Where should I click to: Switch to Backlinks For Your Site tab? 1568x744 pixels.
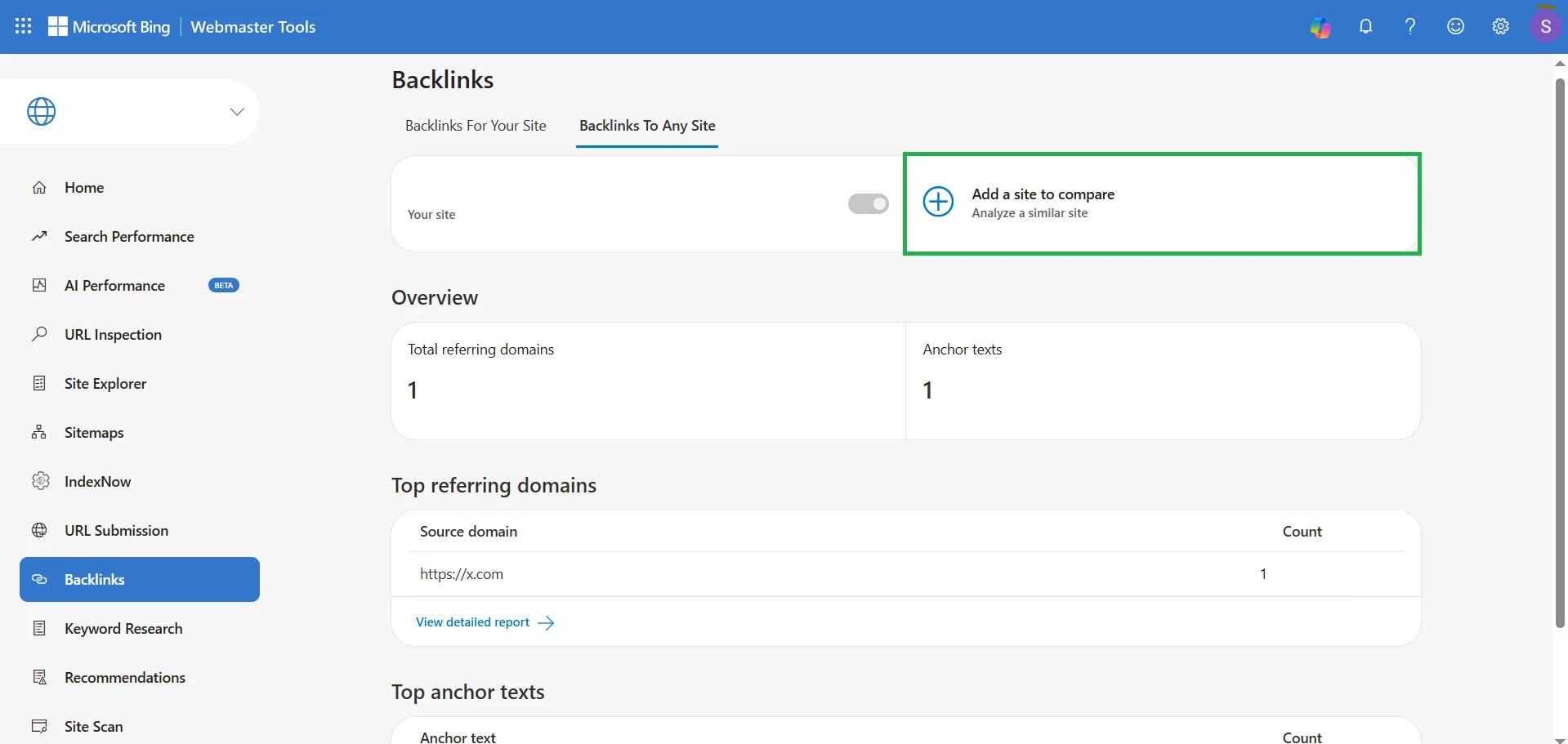[476, 126]
